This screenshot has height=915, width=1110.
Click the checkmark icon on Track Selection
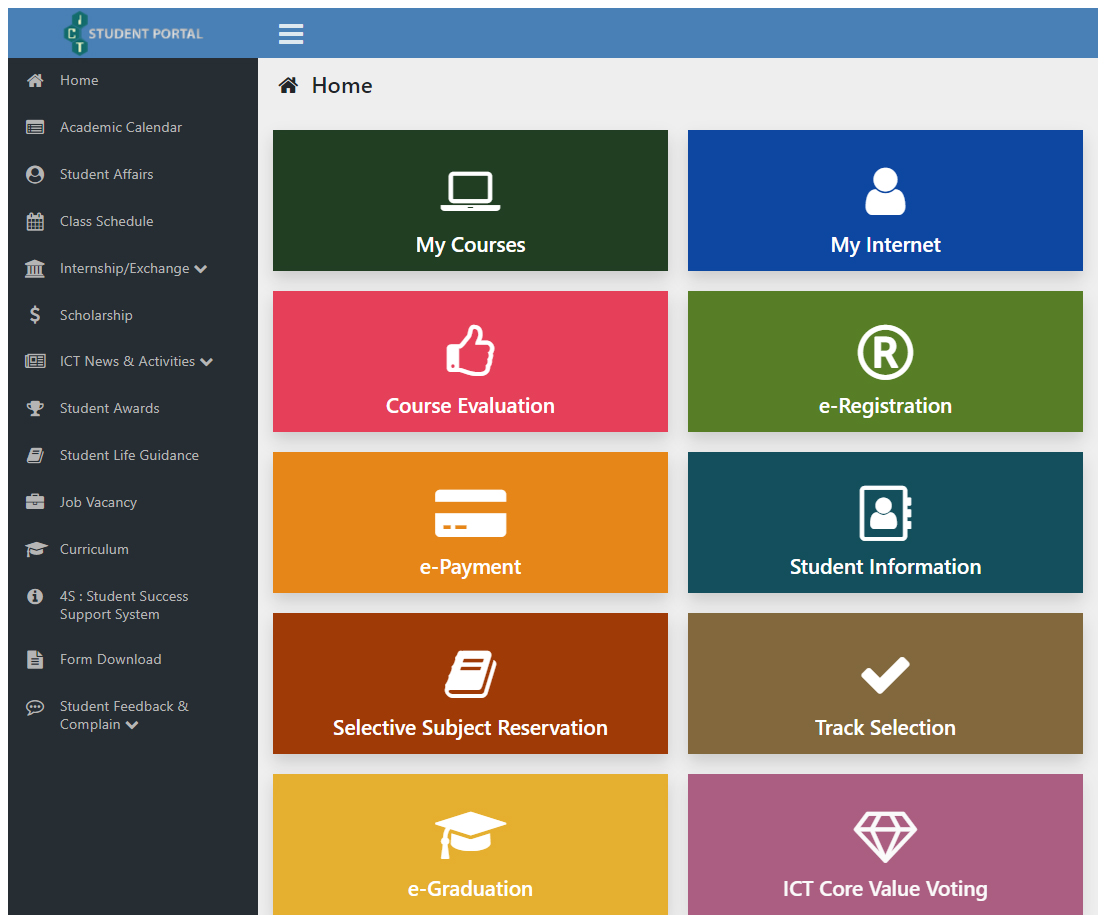coord(885,675)
